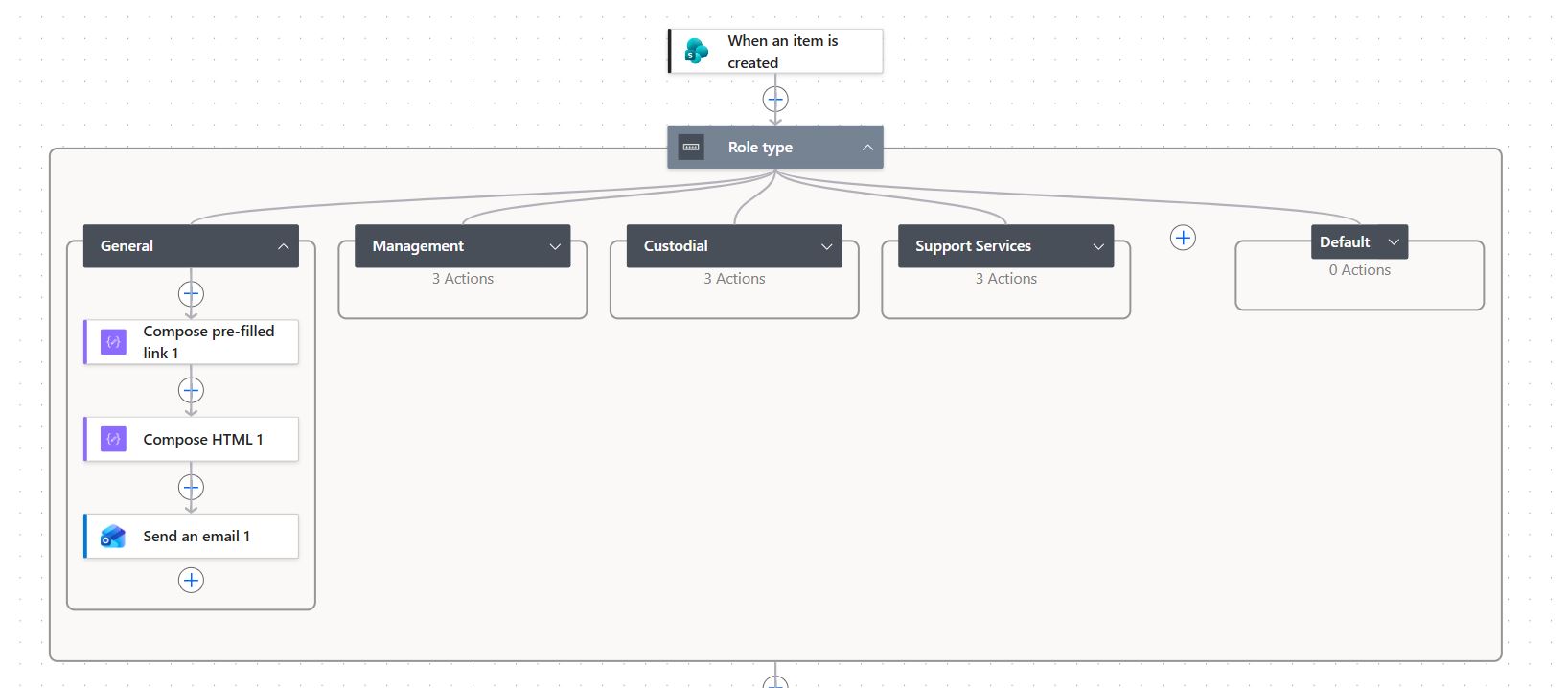Select the Role type switch header
Image resolution: width=1568 pixels, height=688 pixels.
[x=775, y=148]
